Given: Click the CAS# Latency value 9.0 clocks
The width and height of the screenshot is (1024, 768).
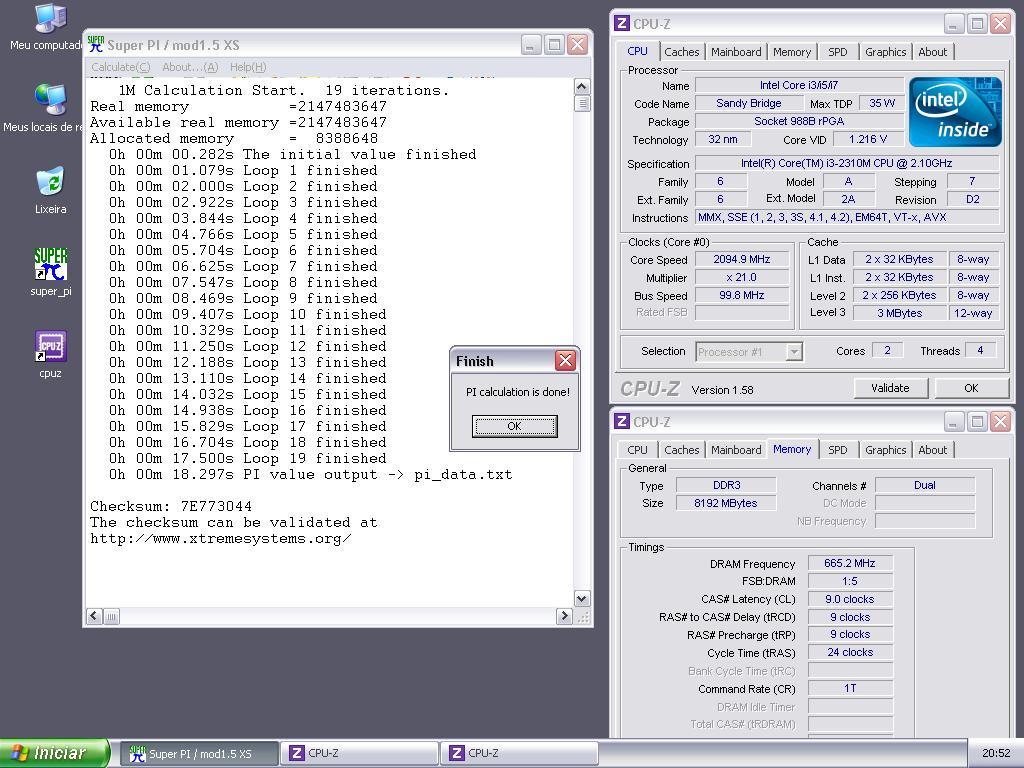Looking at the screenshot, I should click(x=850, y=599).
